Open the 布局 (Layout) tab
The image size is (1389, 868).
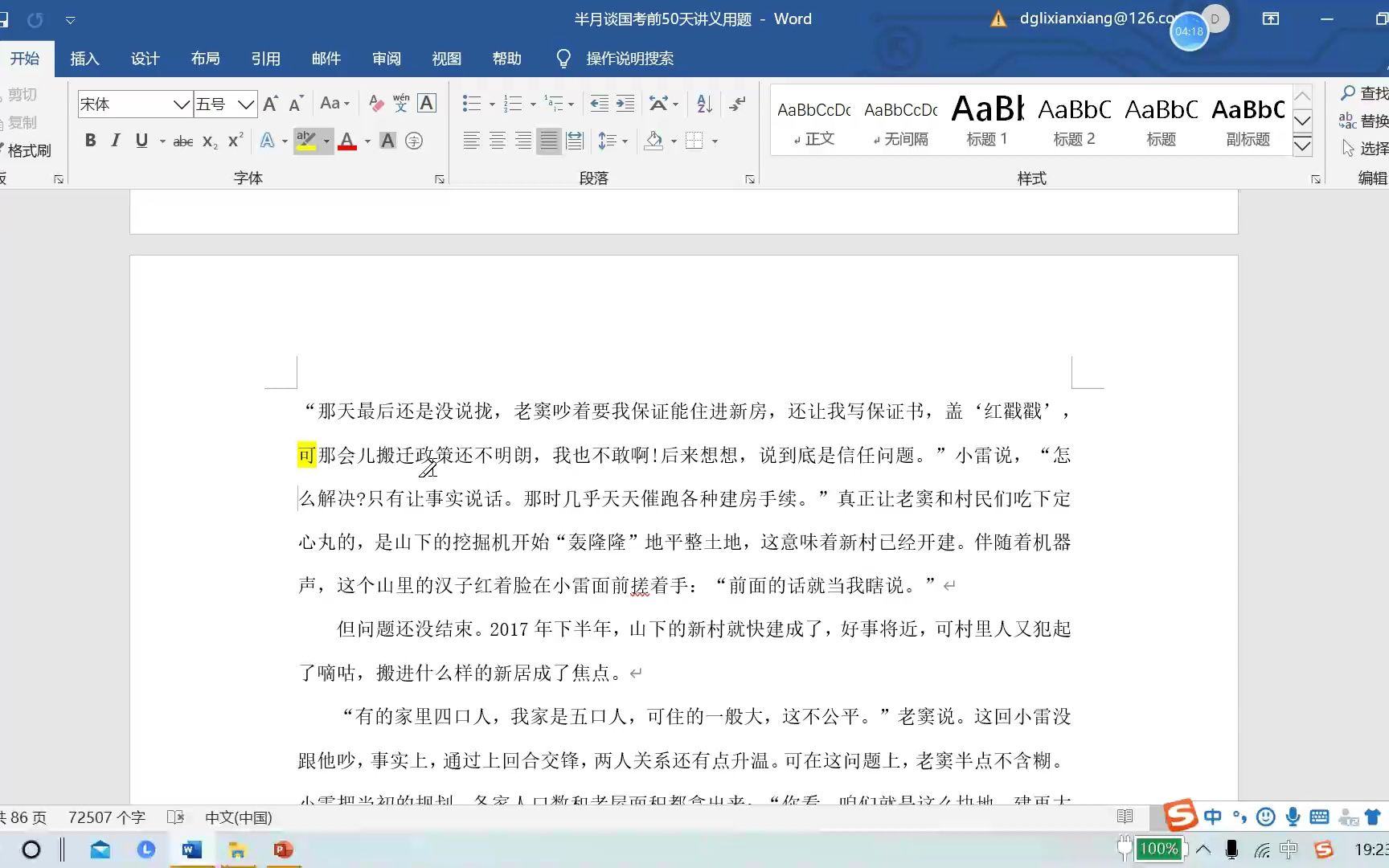[205, 59]
